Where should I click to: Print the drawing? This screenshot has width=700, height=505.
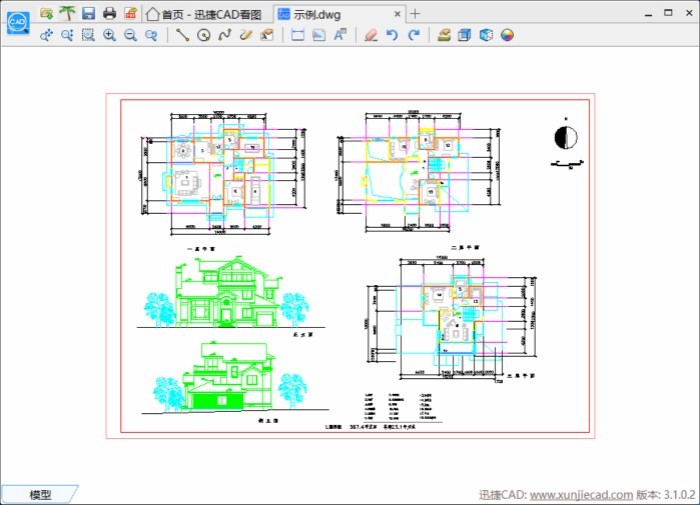(109, 13)
